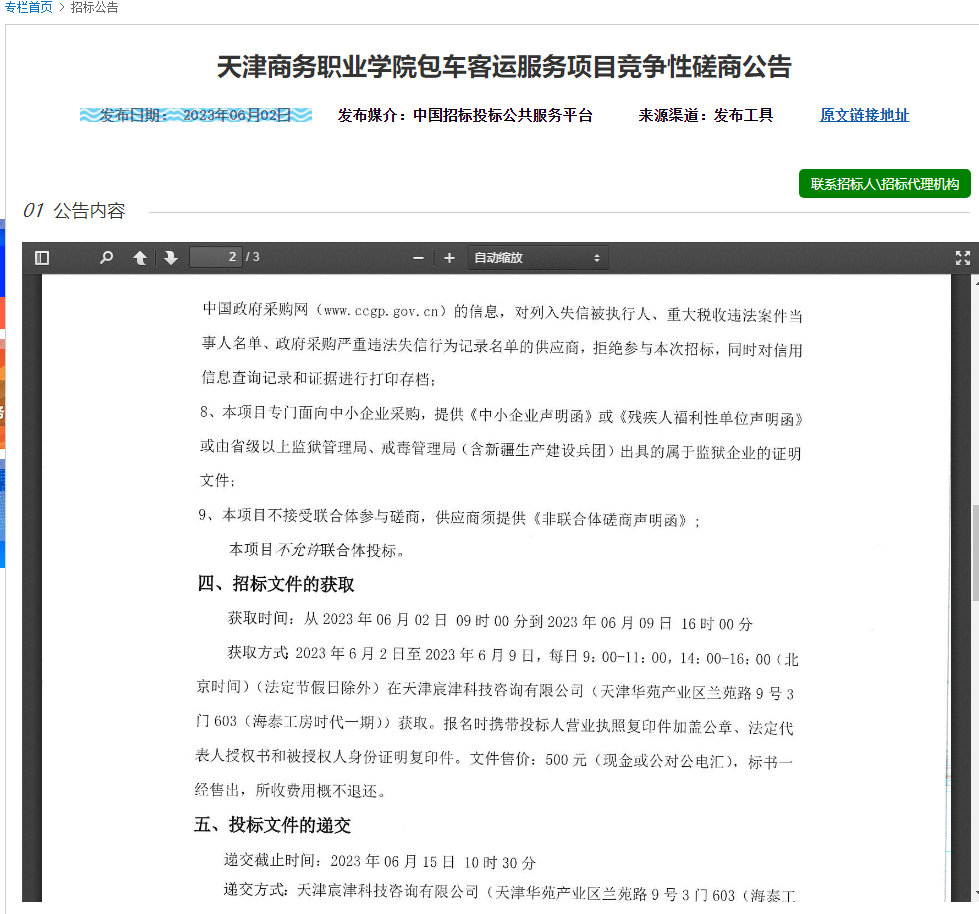Click 招标公告 in the breadcrumb
Screen dimensions: 979x914
pos(94,7)
